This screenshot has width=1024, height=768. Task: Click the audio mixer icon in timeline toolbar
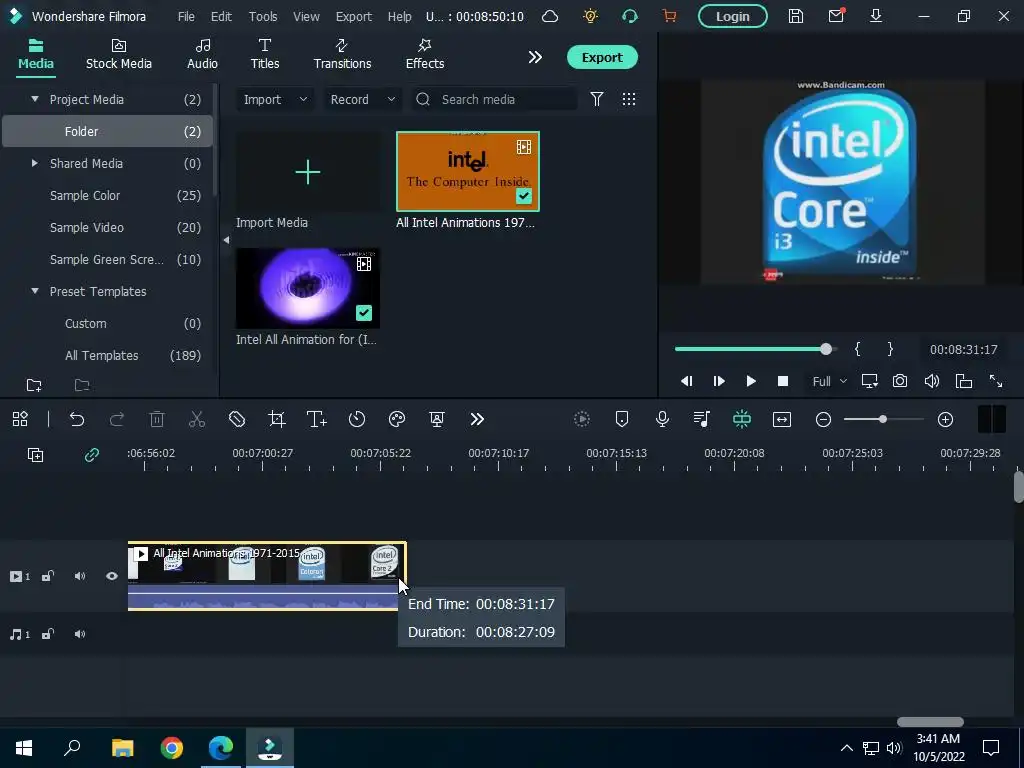coord(701,419)
